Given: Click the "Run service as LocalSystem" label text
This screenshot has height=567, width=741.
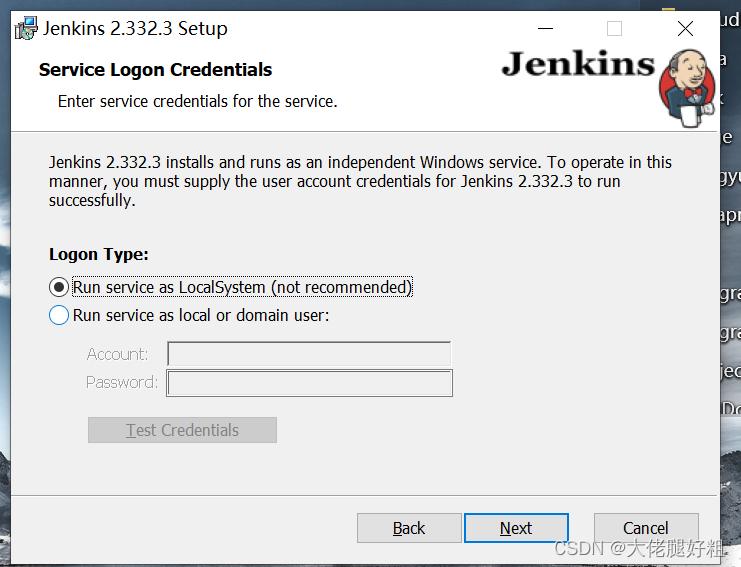Looking at the screenshot, I should tap(242, 288).
